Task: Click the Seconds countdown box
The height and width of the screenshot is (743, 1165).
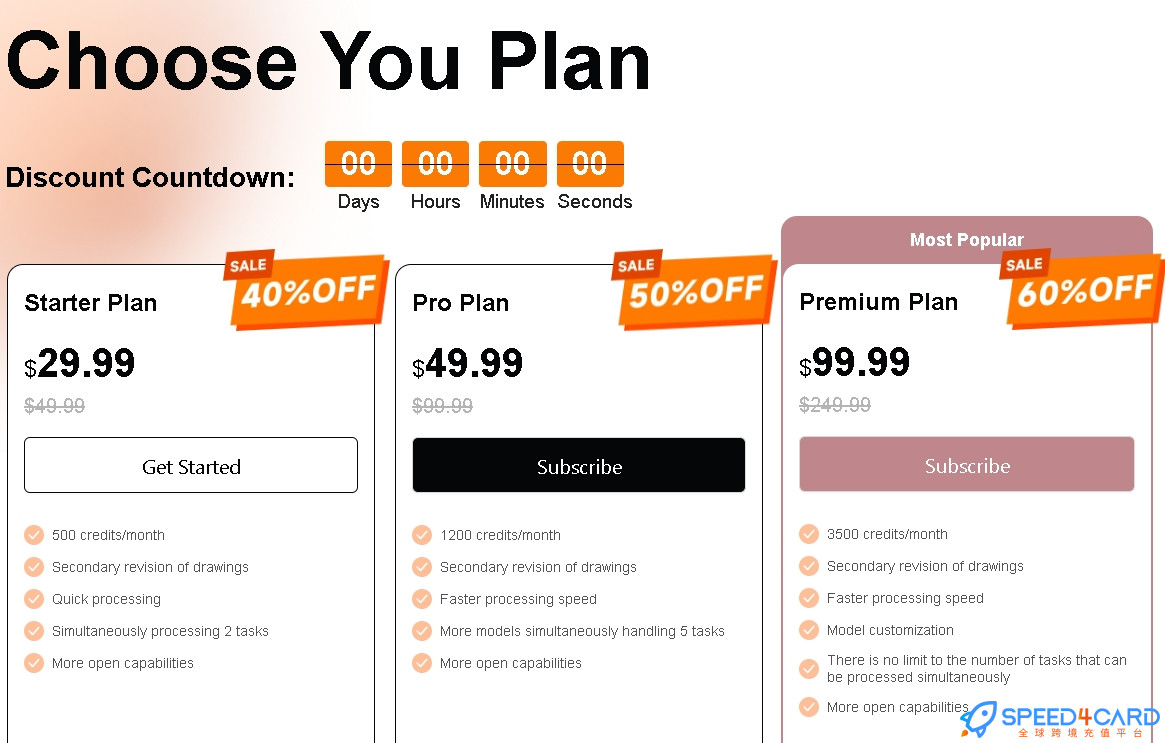Action: click(590, 164)
